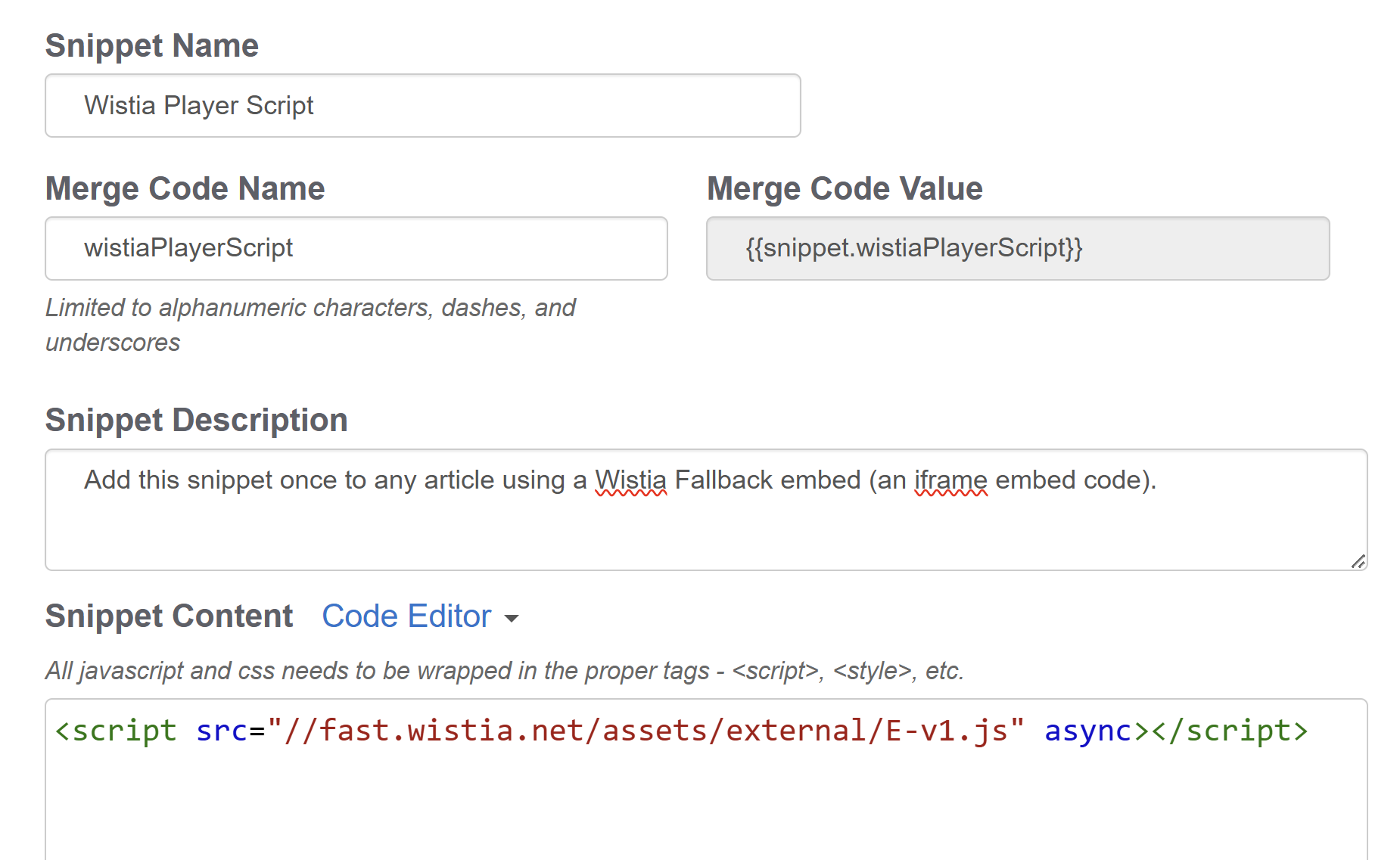Click the async attribute in code
The height and width of the screenshot is (860, 1400).
tap(1087, 731)
